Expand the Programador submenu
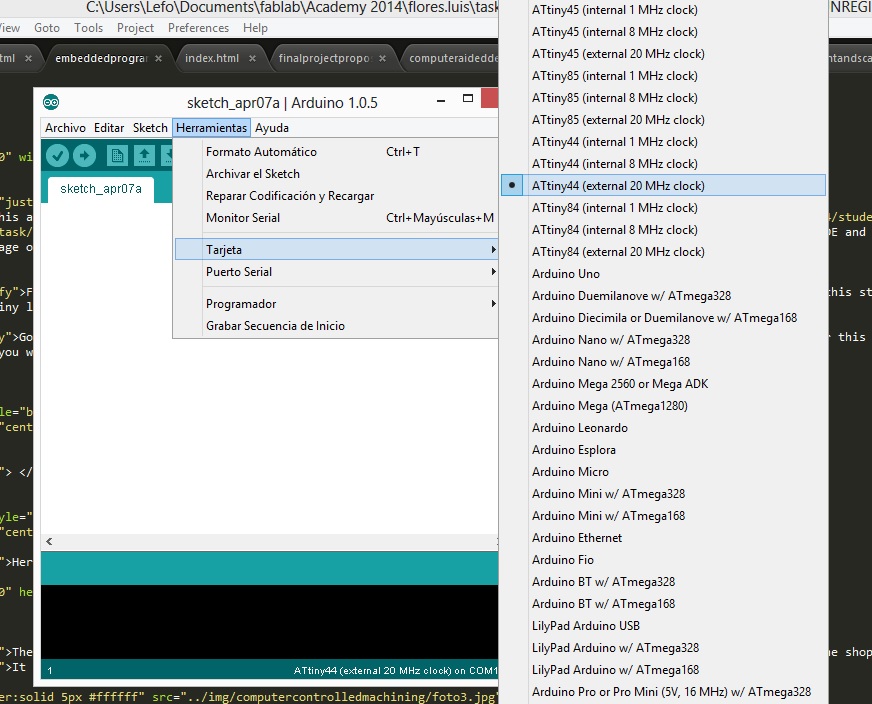The width and height of the screenshot is (872, 704). (336, 304)
